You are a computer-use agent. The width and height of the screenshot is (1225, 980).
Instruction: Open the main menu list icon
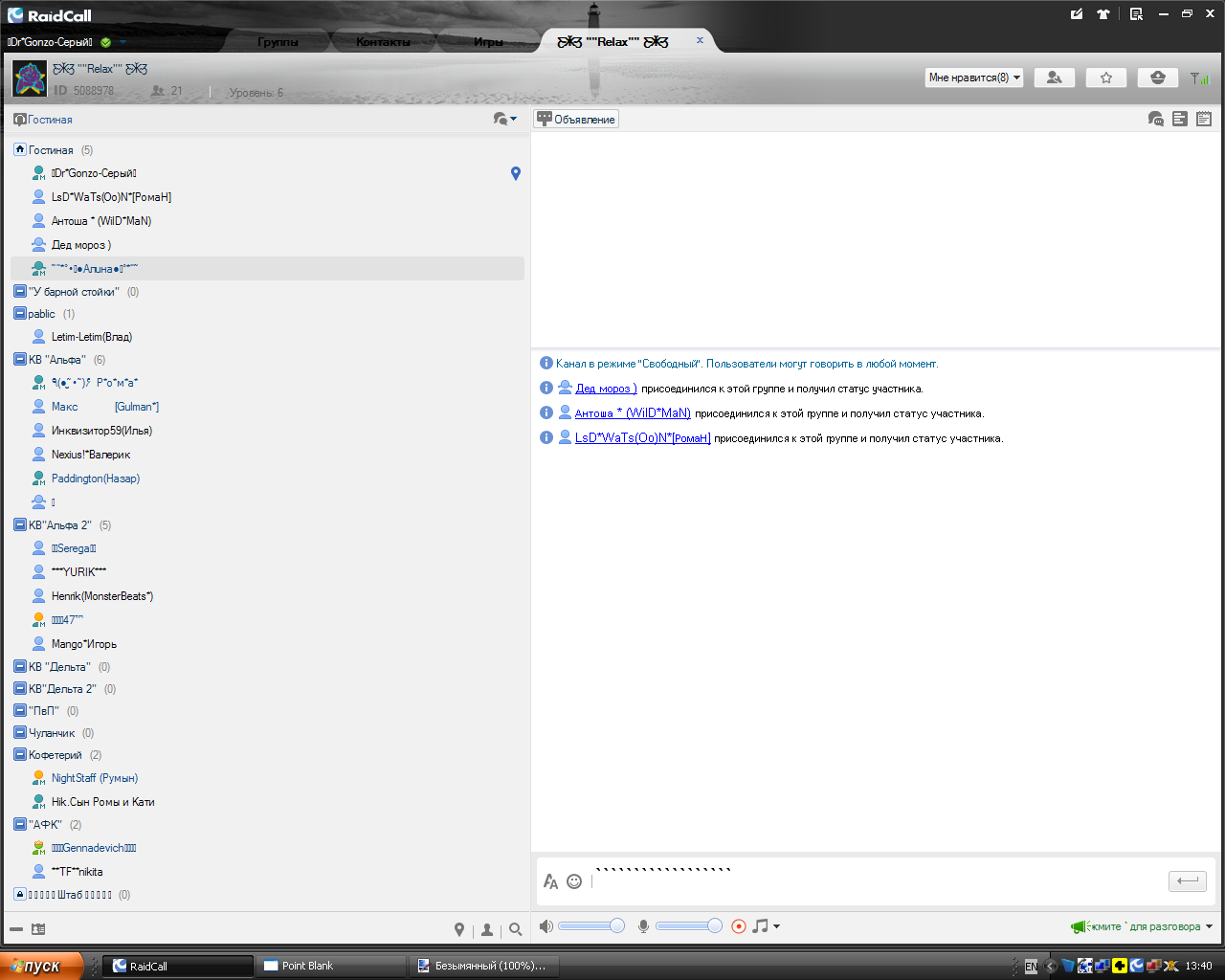pyautogui.click(x=1136, y=14)
